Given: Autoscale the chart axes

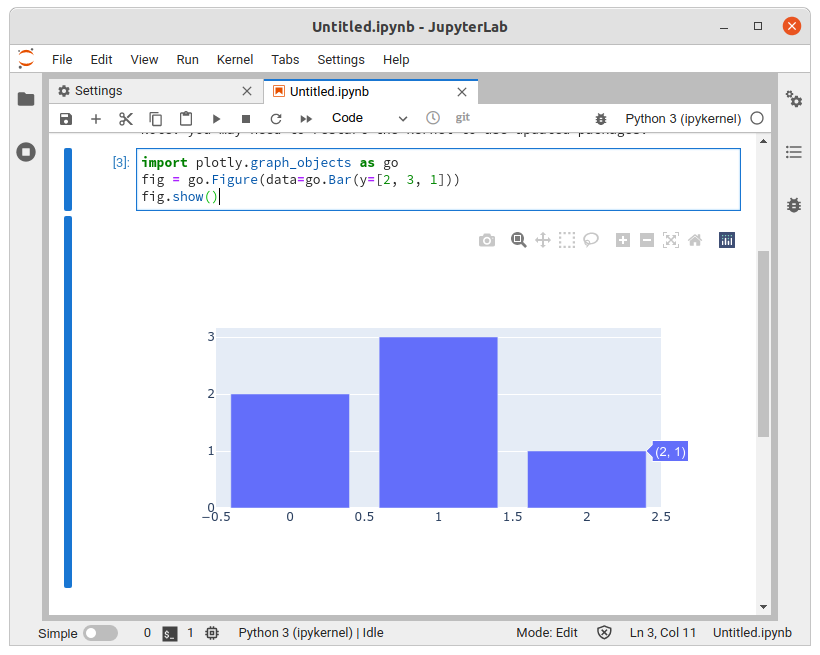Looking at the screenshot, I should coord(670,240).
